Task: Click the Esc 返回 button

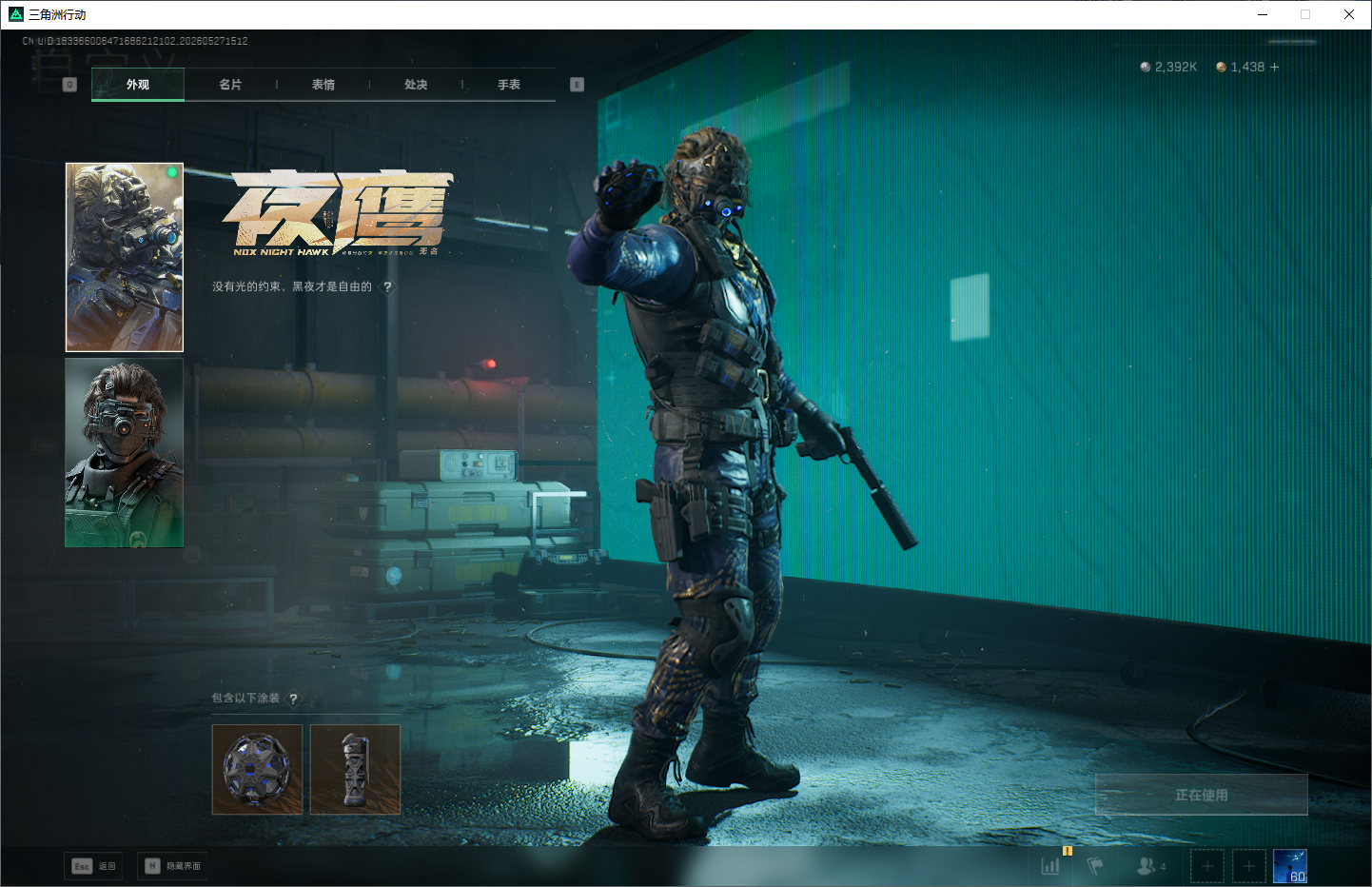Action: (93, 866)
